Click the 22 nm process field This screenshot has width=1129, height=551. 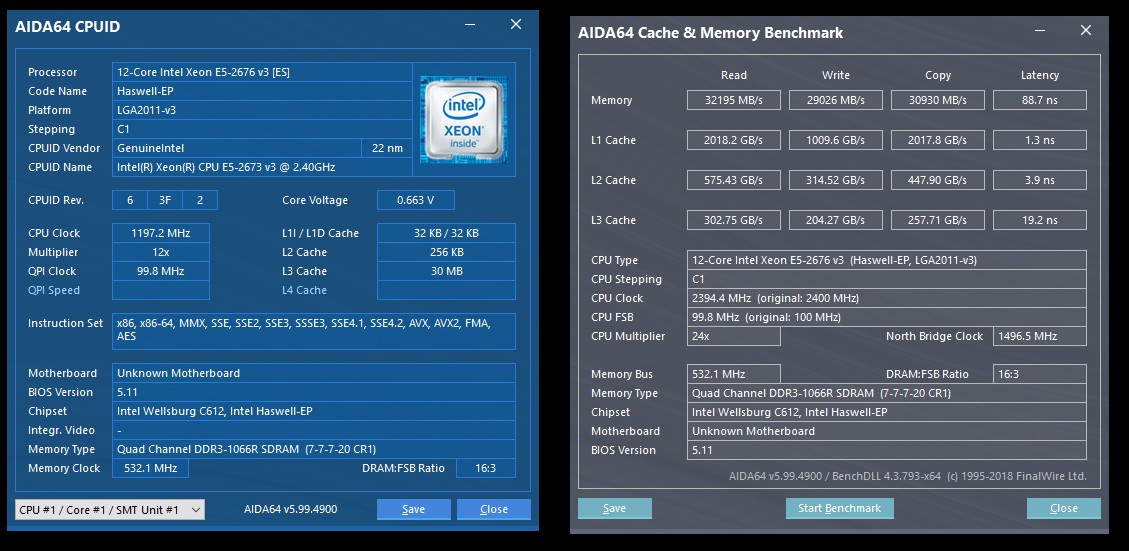tap(387, 148)
